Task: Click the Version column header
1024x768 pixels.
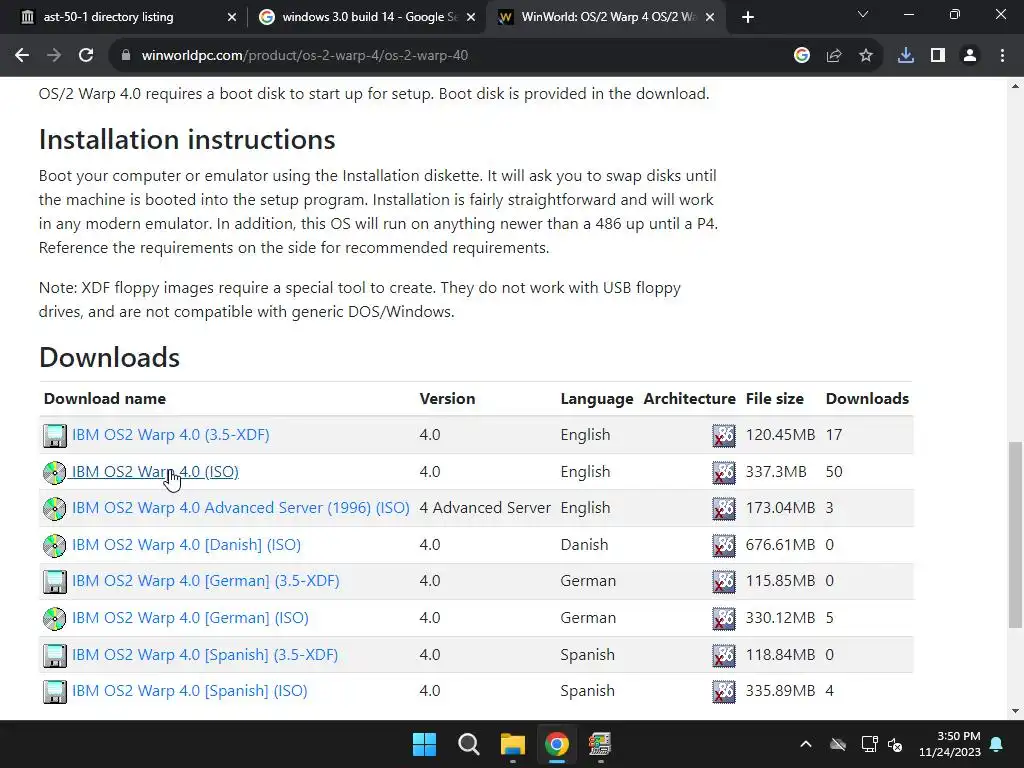Action: pos(447,398)
